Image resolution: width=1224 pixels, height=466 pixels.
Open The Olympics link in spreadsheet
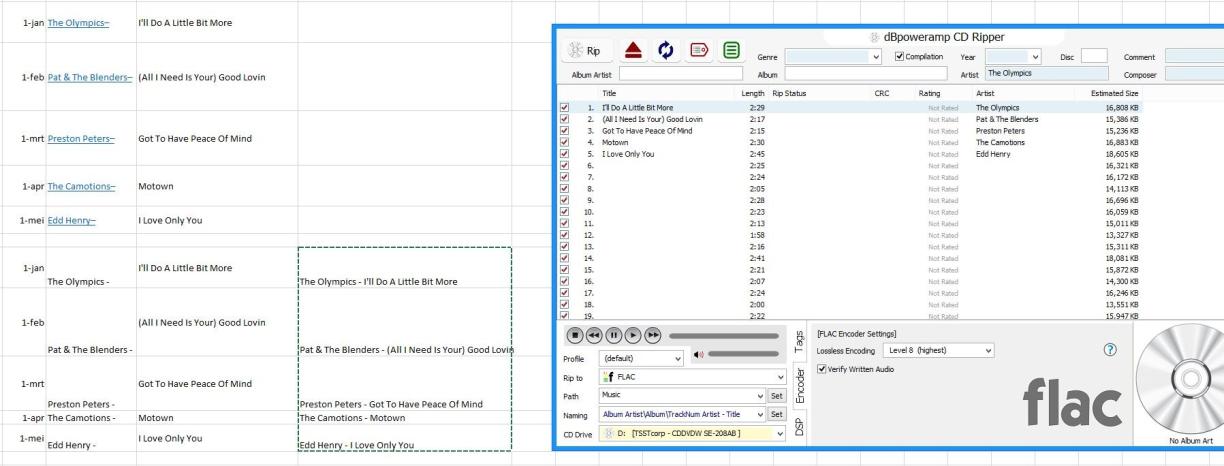click(x=83, y=23)
